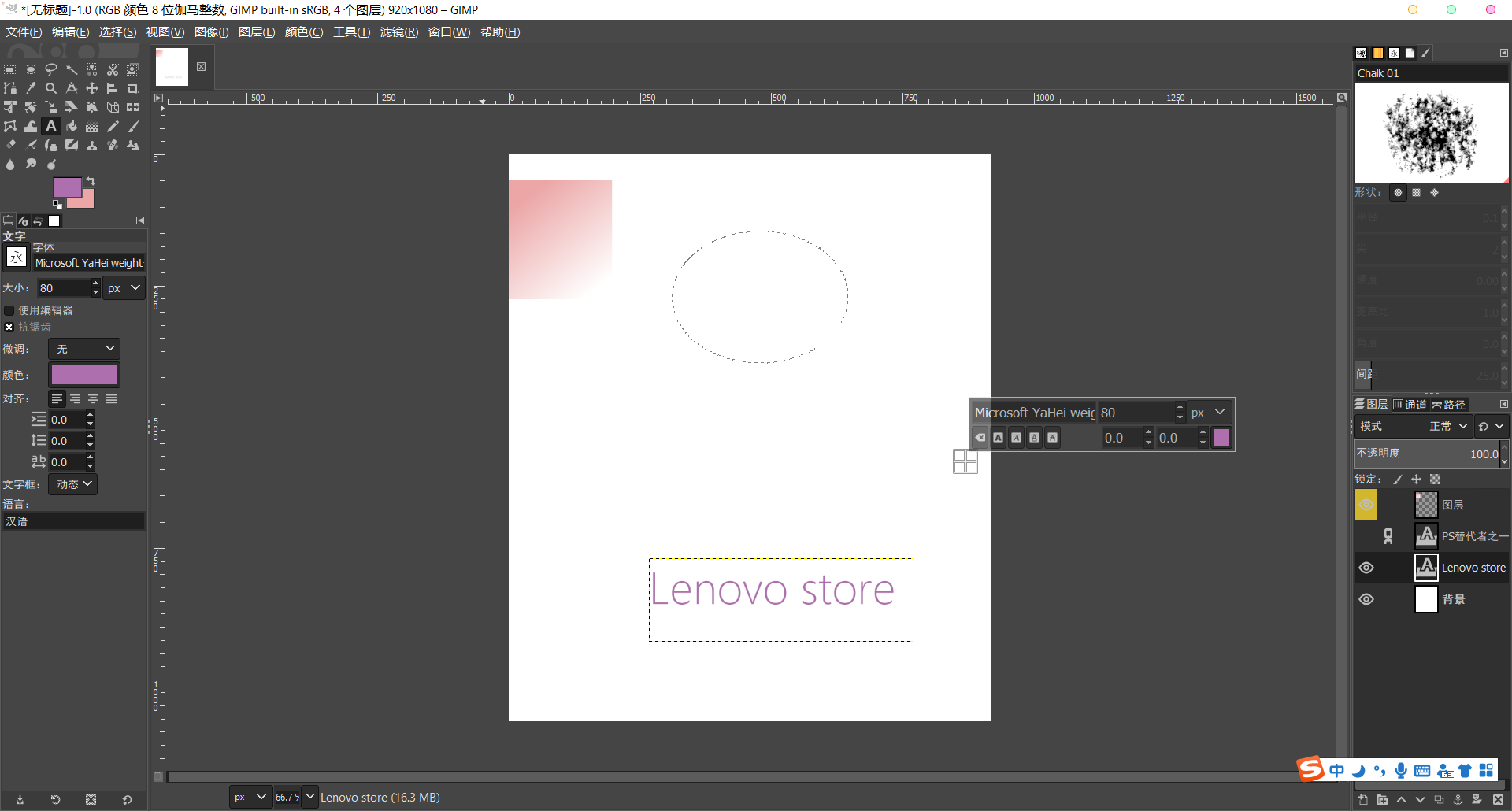
Task: Select the Crop tool
Action: tap(133, 88)
